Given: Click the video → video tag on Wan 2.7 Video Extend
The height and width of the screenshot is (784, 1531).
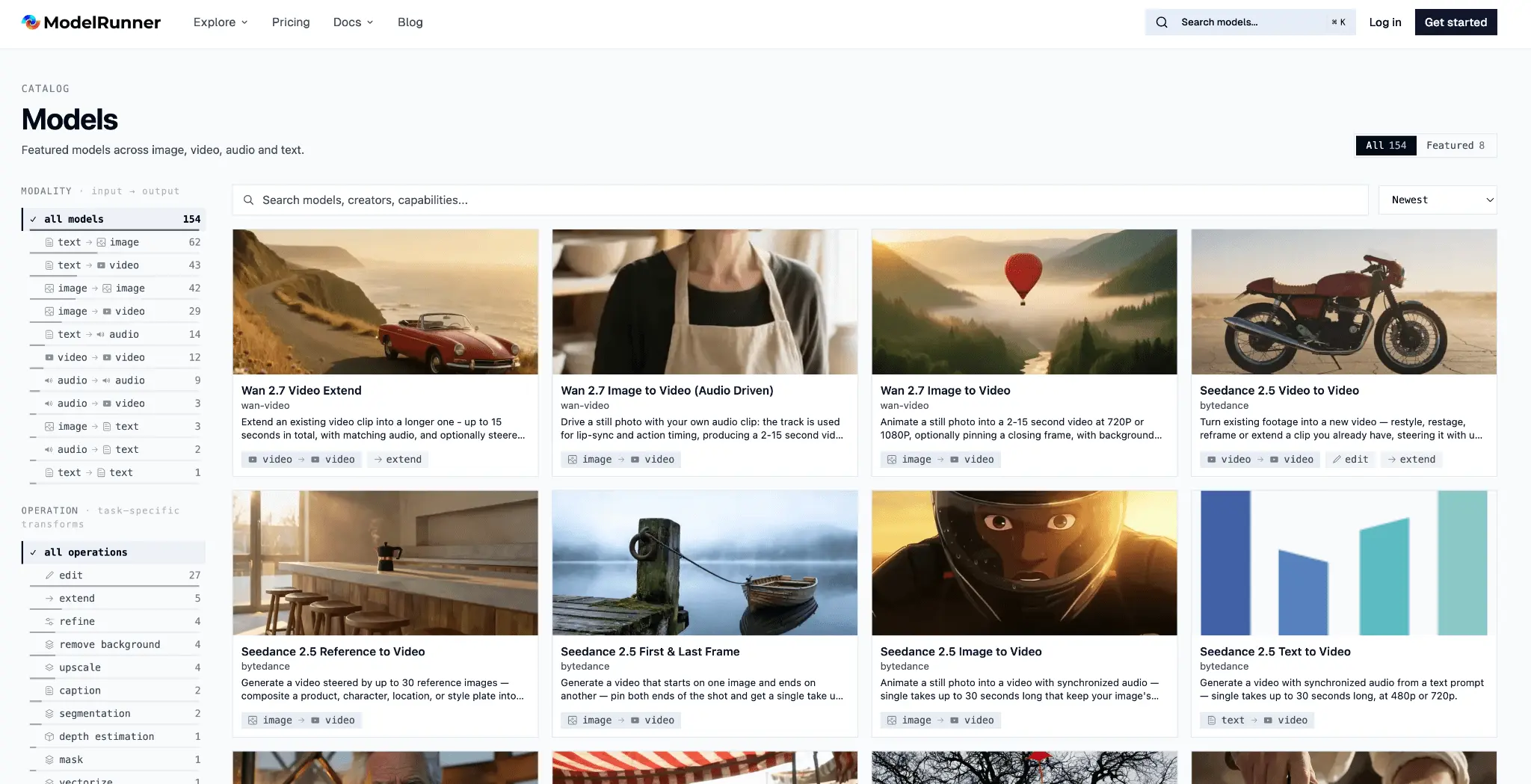Looking at the screenshot, I should click(x=302, y=460).
